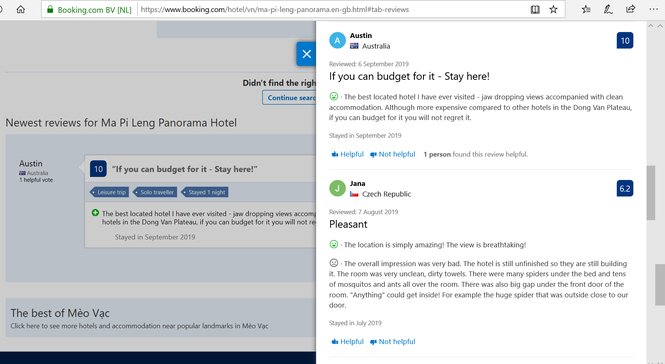Toggle Reading view book icon
This screenshot has height=364, width=665.
(x=535, y=9)
